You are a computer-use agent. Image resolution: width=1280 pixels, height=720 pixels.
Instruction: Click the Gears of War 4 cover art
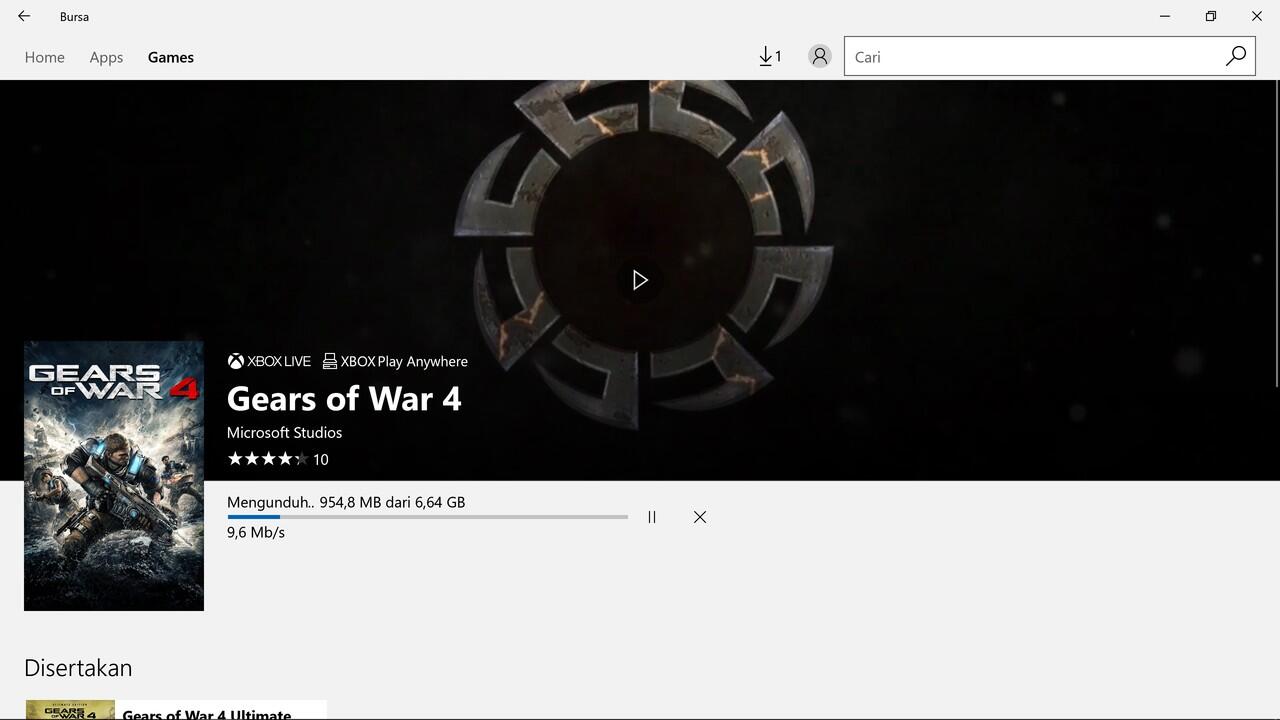coord(114,476)
